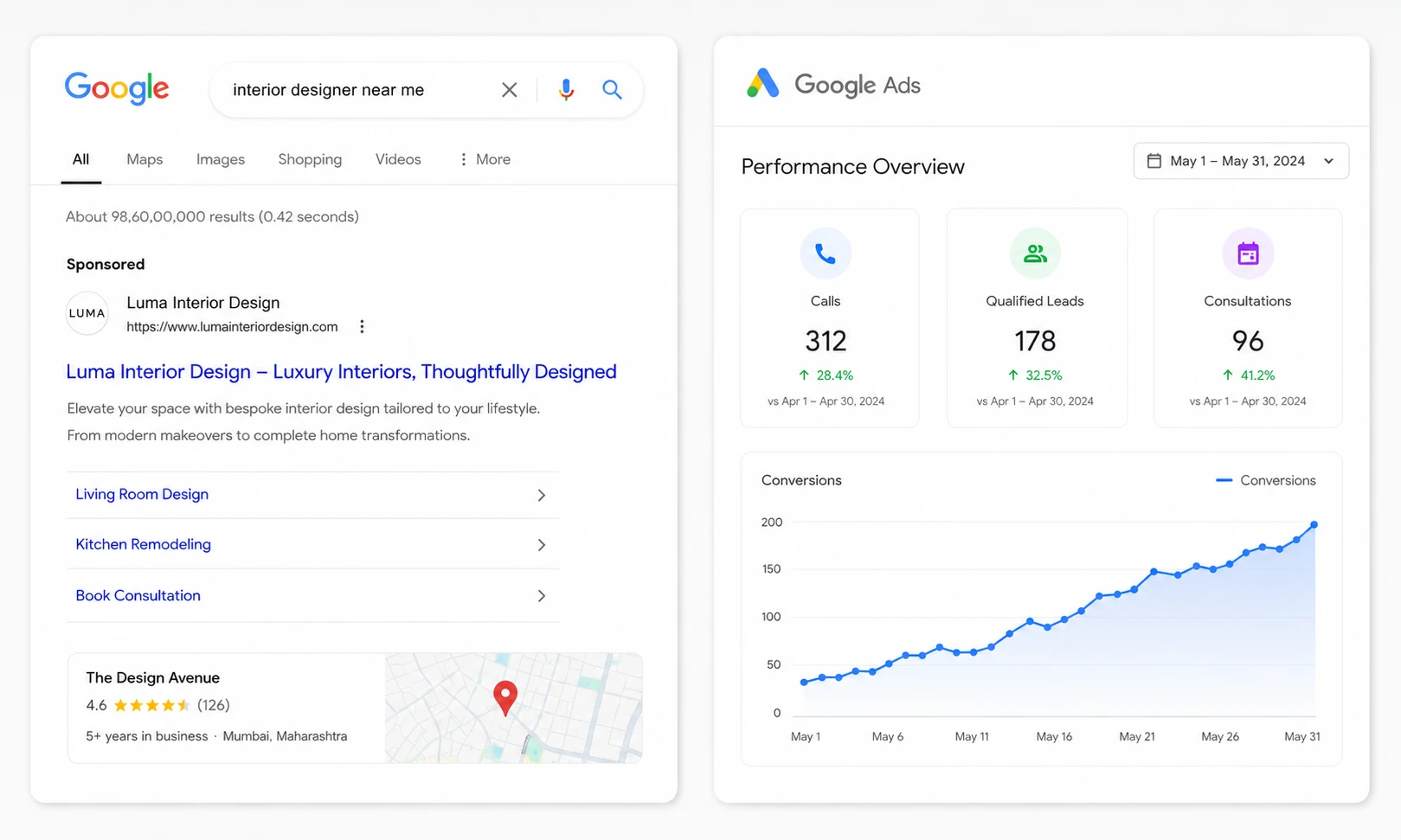The image size is (1401, 840).
Task: Click the calendar icon in date picker
Action: (1154, 161)
